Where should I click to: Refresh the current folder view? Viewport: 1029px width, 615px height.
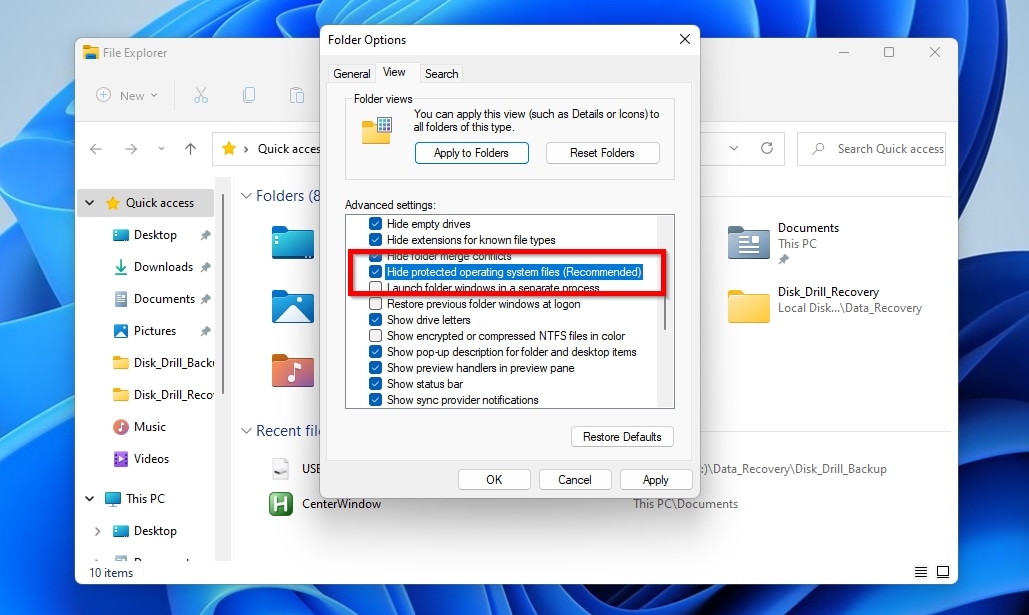pos(765,148)
